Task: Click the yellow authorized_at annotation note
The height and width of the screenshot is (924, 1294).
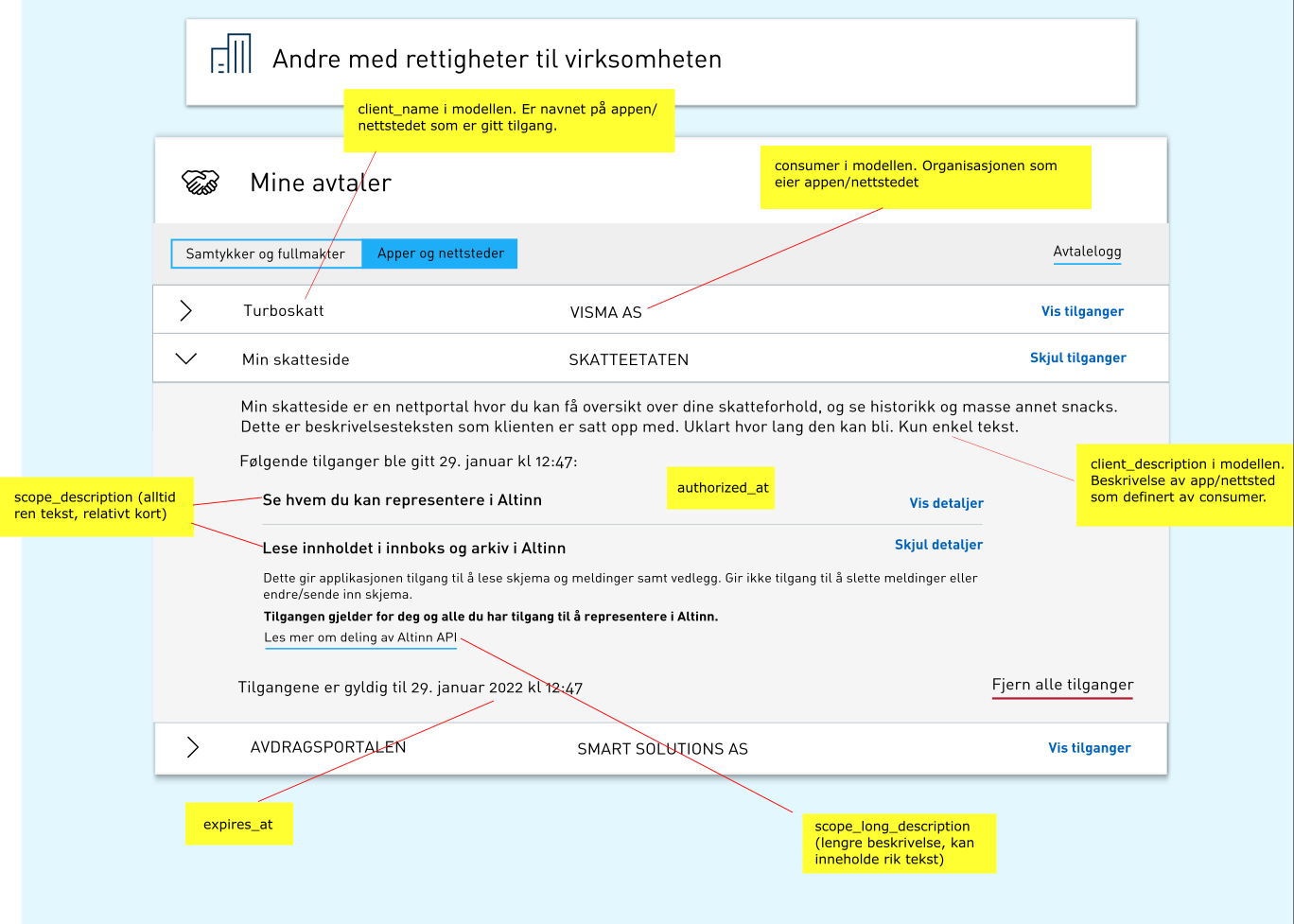Action: (x=722, y=488)
